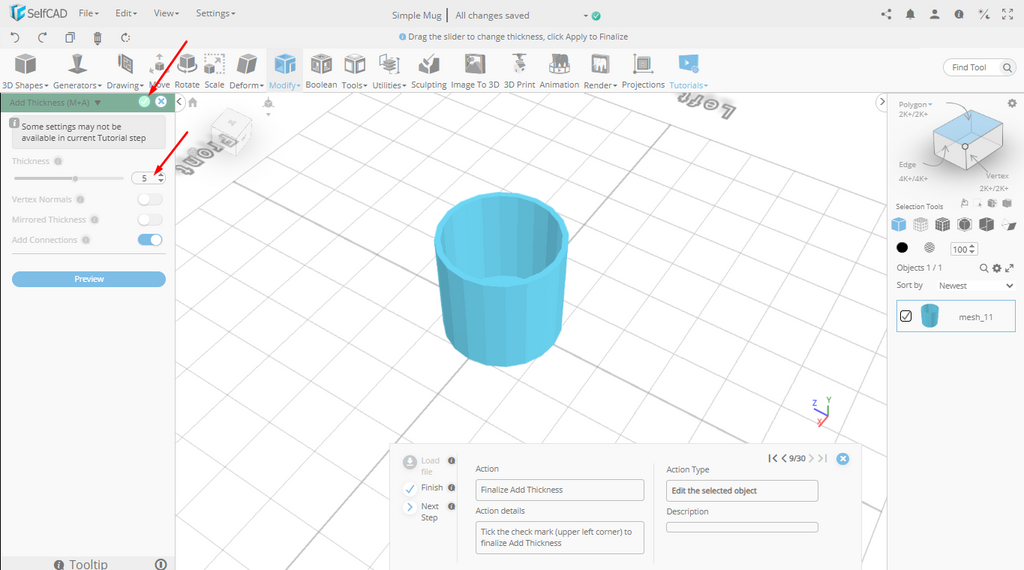Toggle Add Connections switch
The width and height of the screenshot is (1024, 570).
[150, 240]
